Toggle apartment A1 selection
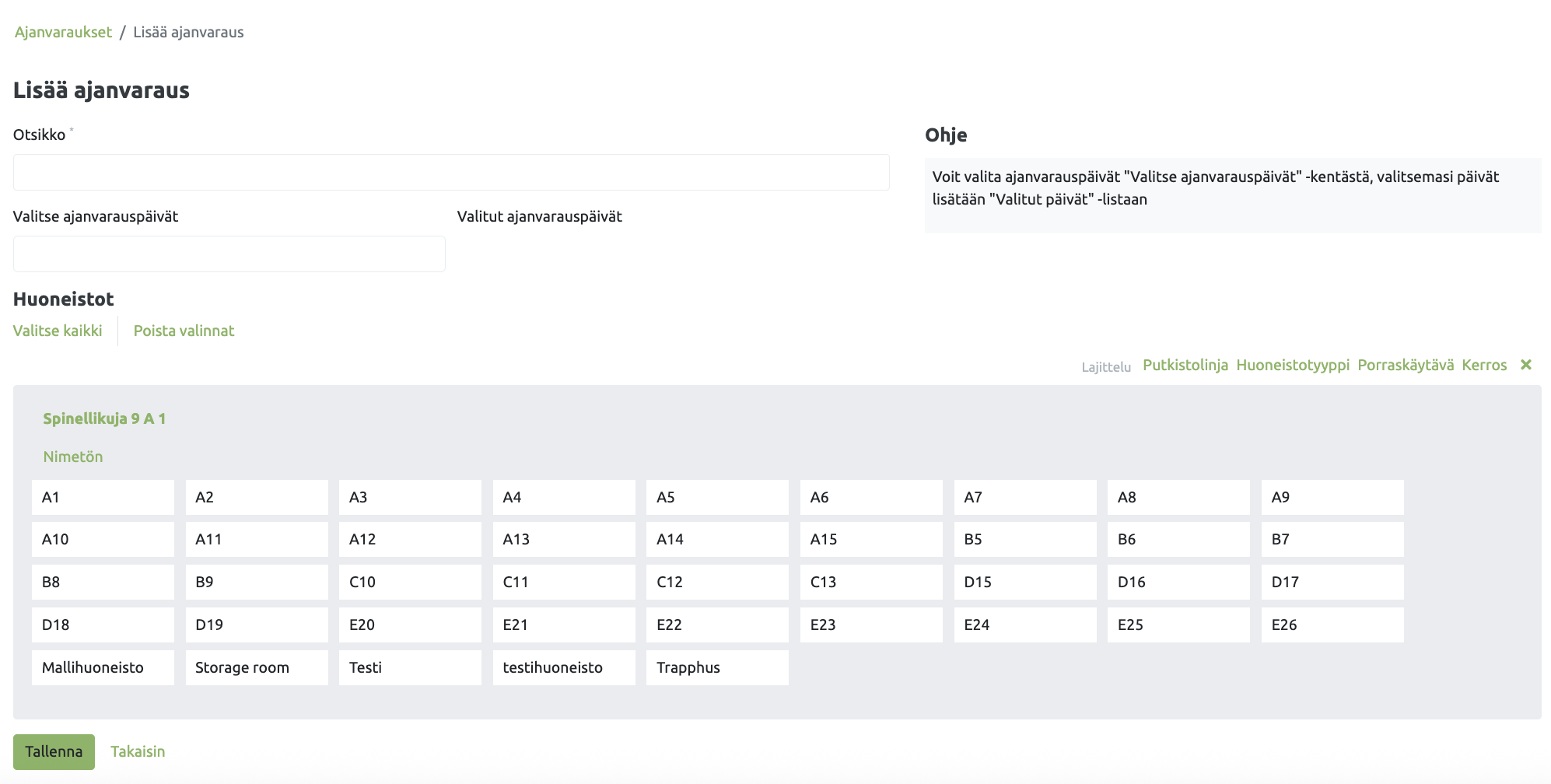The width and height of the screenshot is (1551, 784). pyautogui.click(x=103, y=497)
